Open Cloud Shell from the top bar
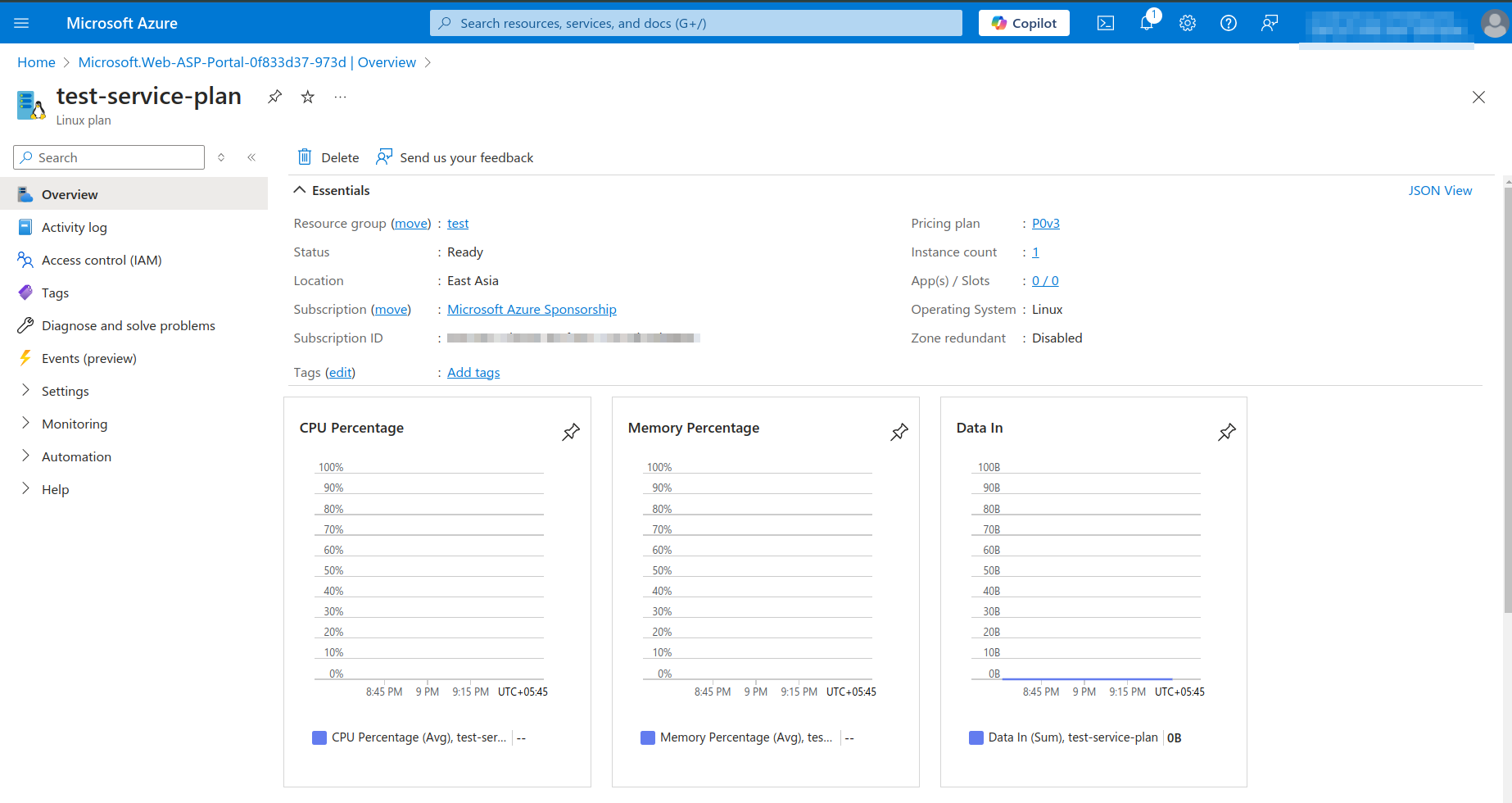1512x803 pixels. pos(1106,23)
